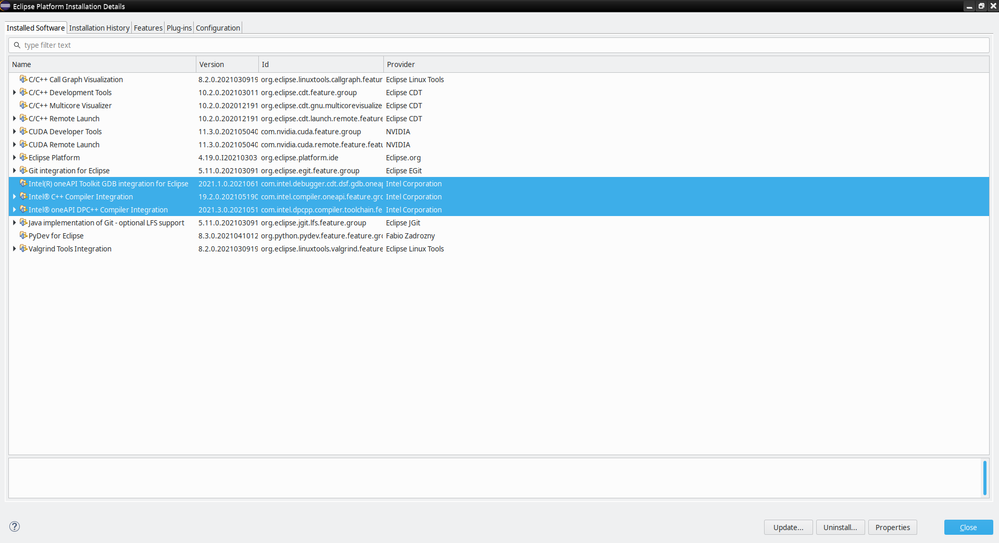Click the id org.eclipse.cdt.feature.group
The image size is (999, 543).
[309, 92]
